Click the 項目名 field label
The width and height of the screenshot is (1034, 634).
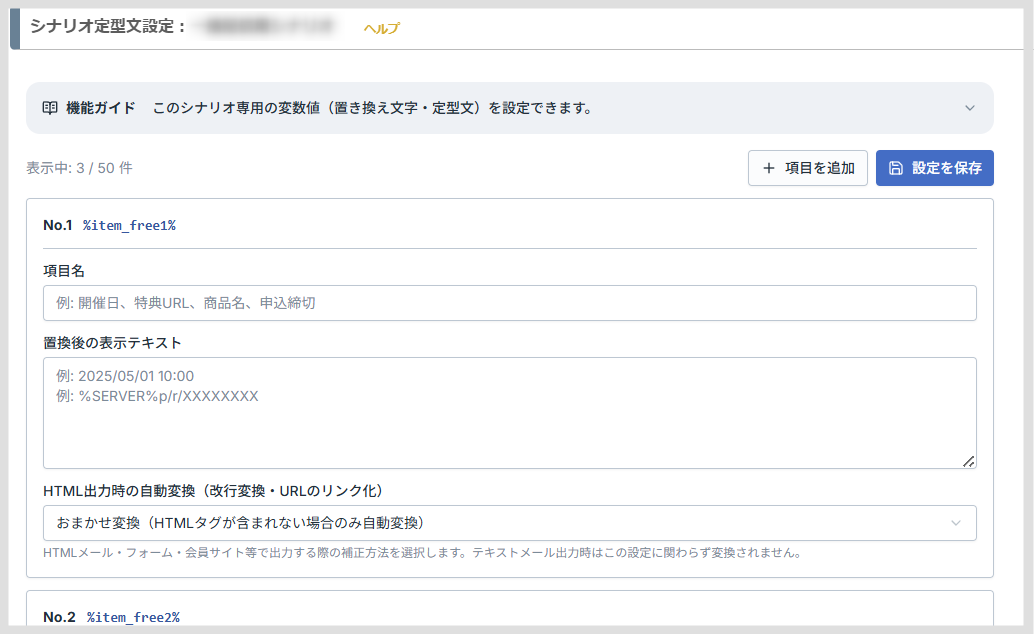coord(64,271)
